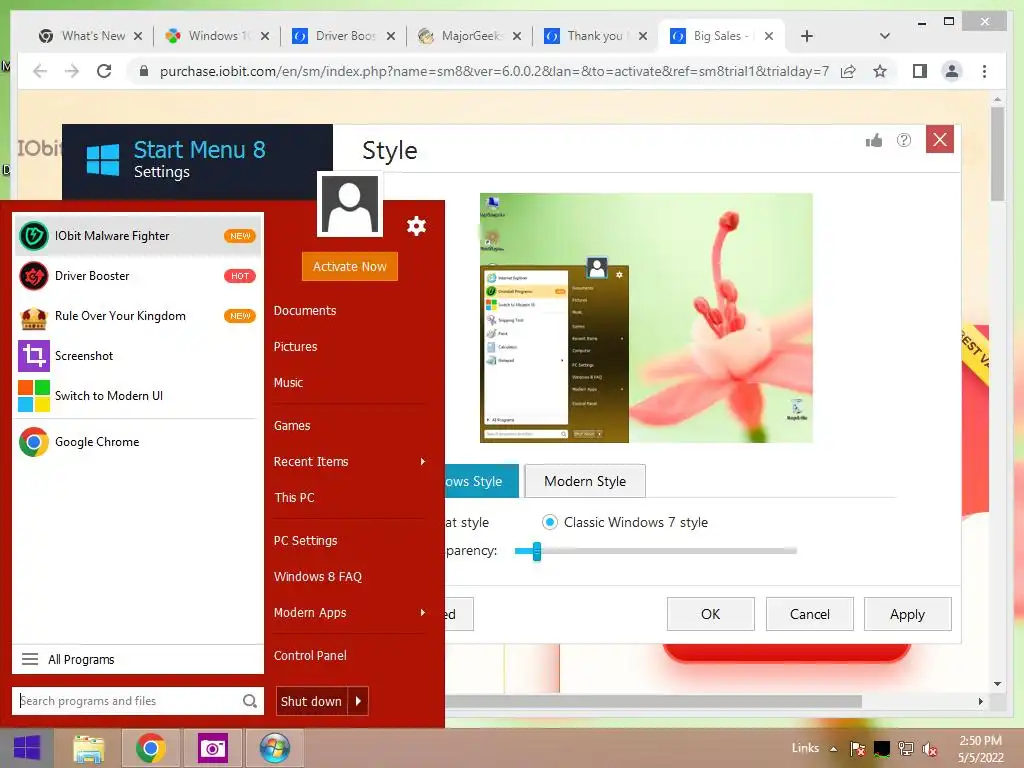The width and height of the screenshot is (1024, 768).
Task: Bookmark this page with the star icon
Action: point(880,71)
